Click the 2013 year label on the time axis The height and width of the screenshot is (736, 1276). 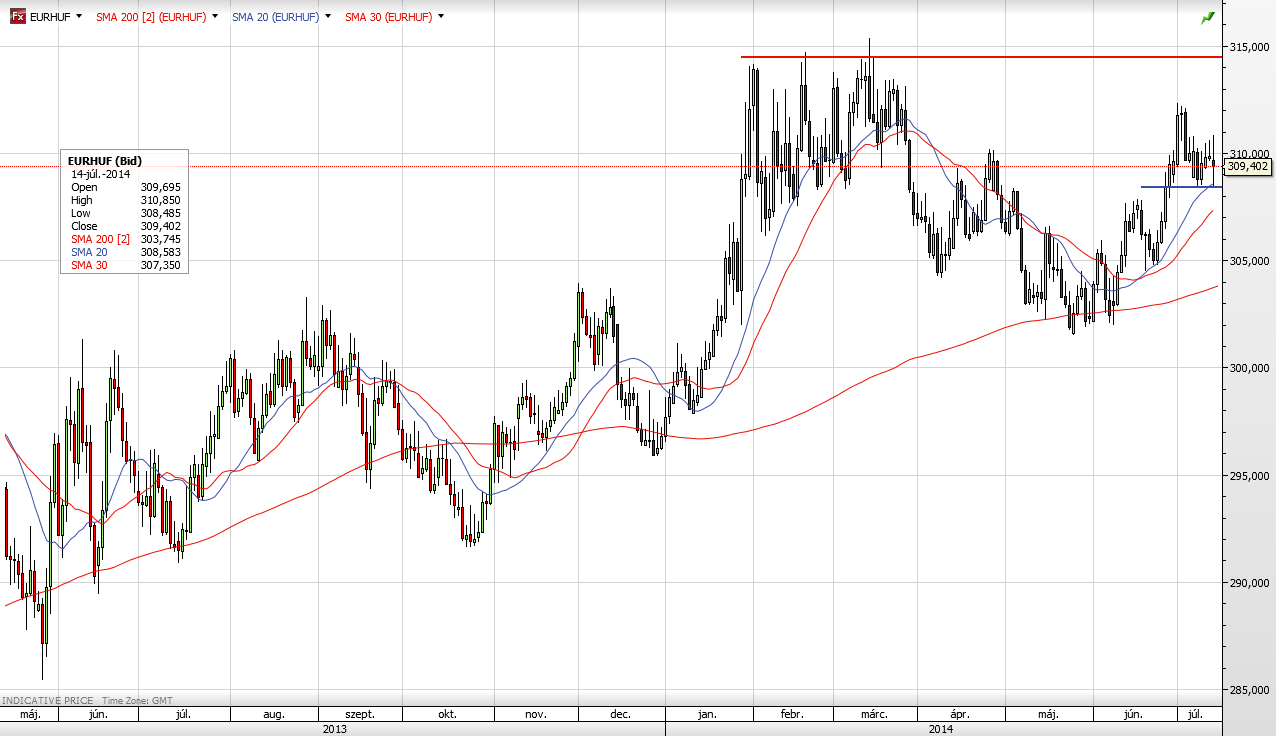pos(333,729)
